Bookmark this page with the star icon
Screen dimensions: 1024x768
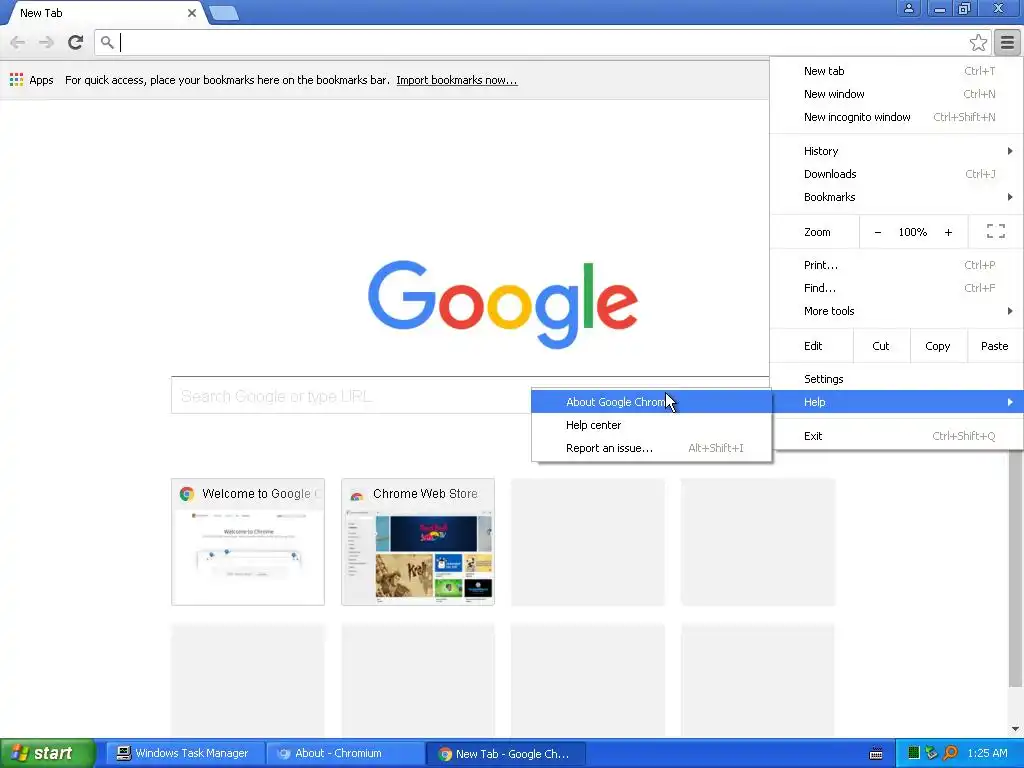[x=978, y=43]
